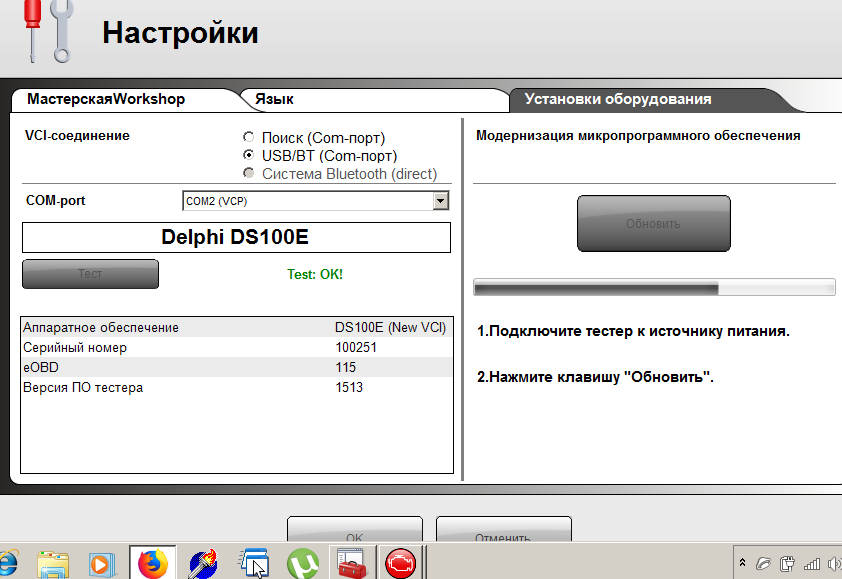Click the speaker volume tray icon
This screenshot has height=579, width=842.
(x=835, y=563)
